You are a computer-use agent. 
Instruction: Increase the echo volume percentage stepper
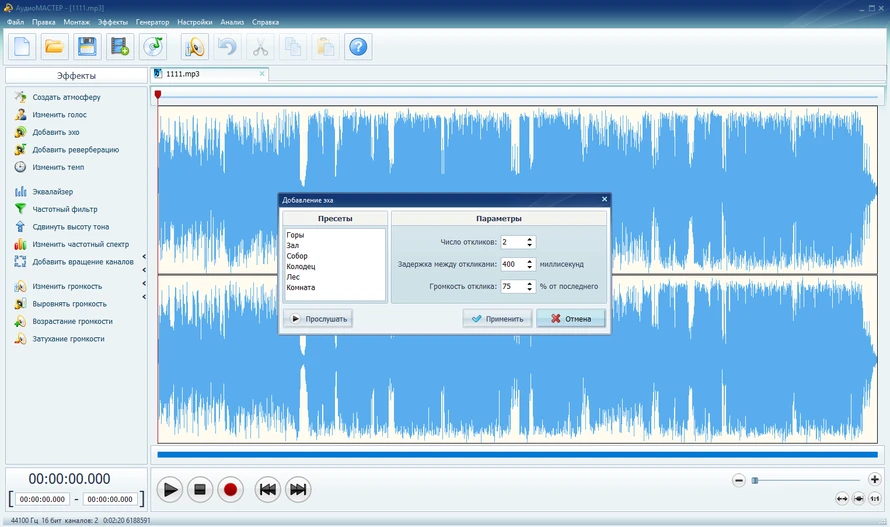530,283
